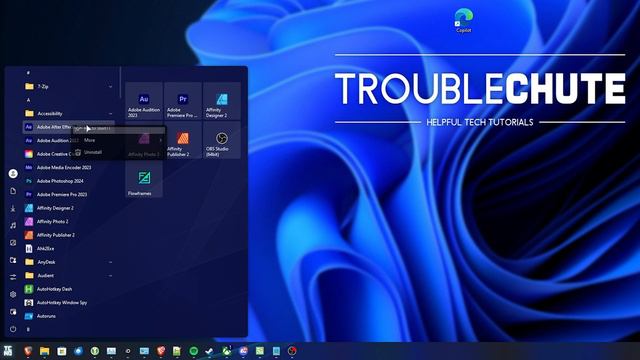Open the More submenu in context menu
The width and height of the screenshot is (640, 360).
pyautogui.click(x=119, y=140)
